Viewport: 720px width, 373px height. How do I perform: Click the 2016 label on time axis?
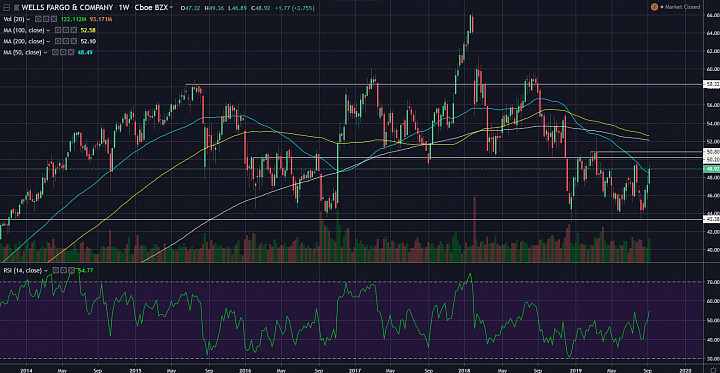(245, 369)
